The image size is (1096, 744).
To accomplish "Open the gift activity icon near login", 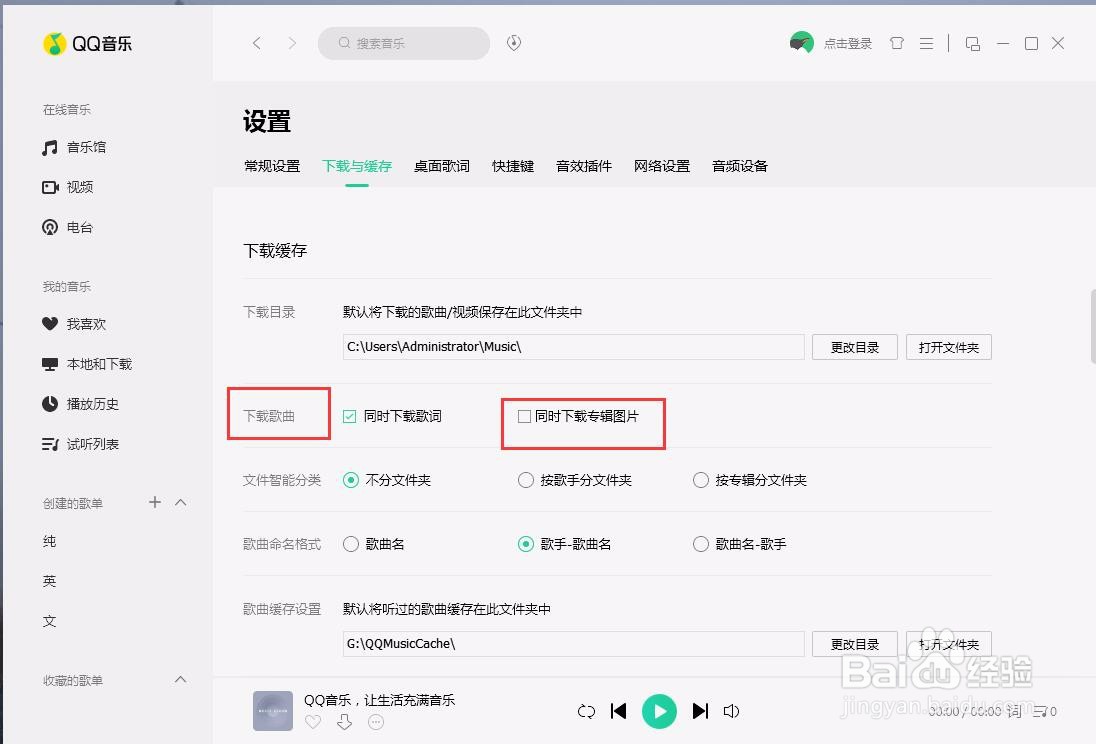I will 897,43.
